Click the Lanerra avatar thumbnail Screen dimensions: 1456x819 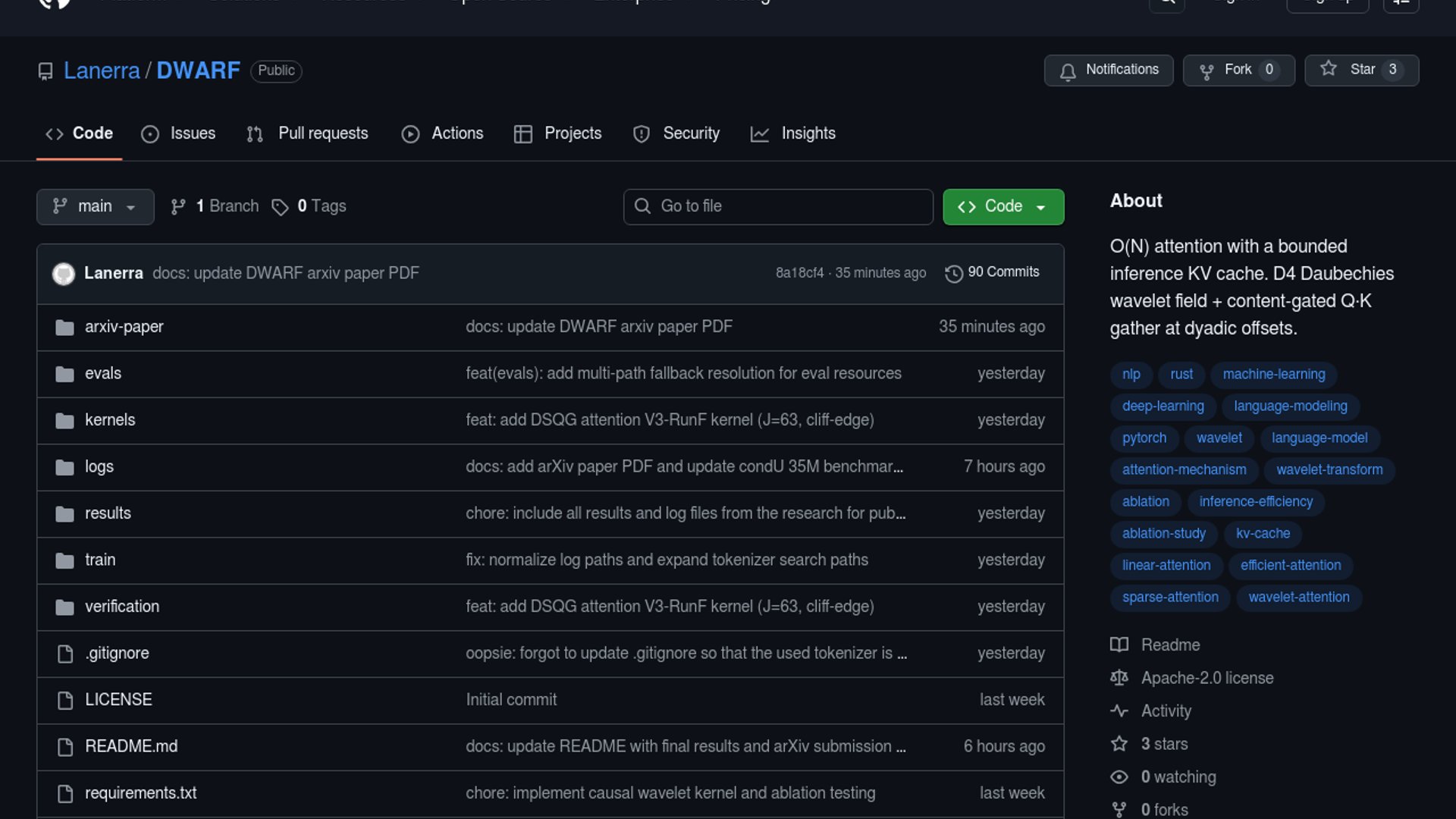click(x=64, y=273)
